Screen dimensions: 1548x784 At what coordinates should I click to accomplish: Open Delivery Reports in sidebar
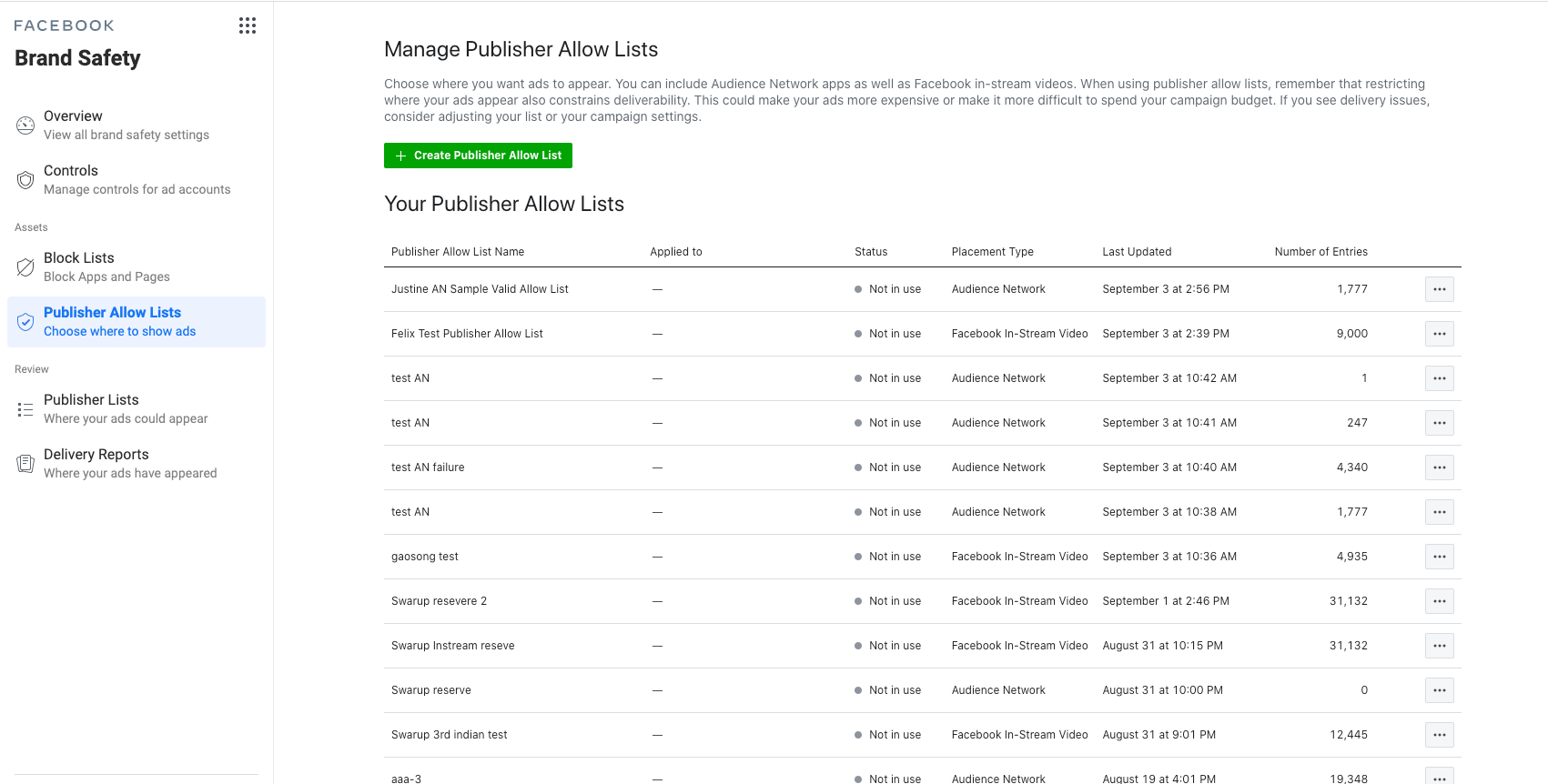tap(137, 464)
